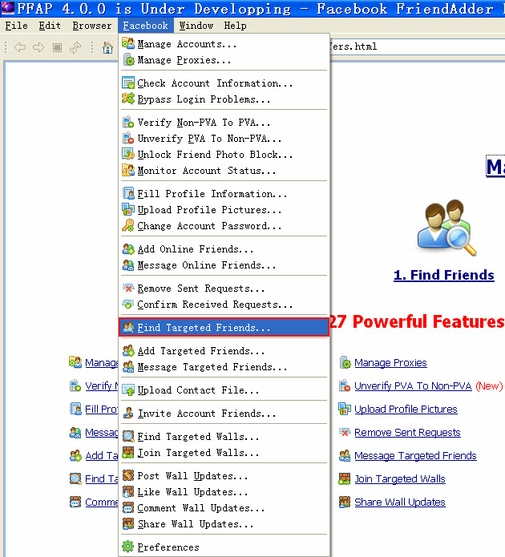Choose Like Wall Updates... item
The height and width of the screenshot is (557, 505).
(x=224, y=492)
